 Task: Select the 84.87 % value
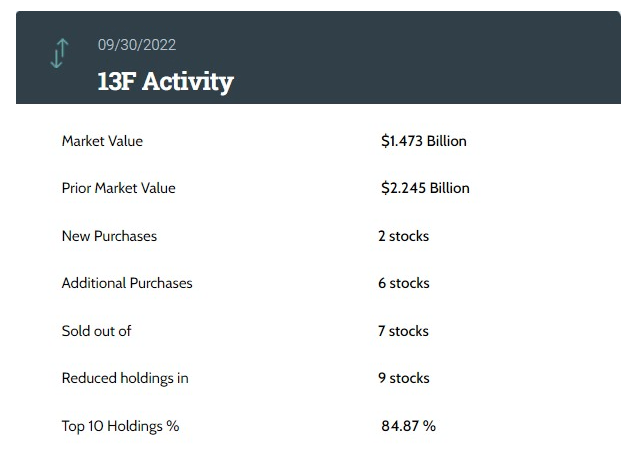coord(409,426)
